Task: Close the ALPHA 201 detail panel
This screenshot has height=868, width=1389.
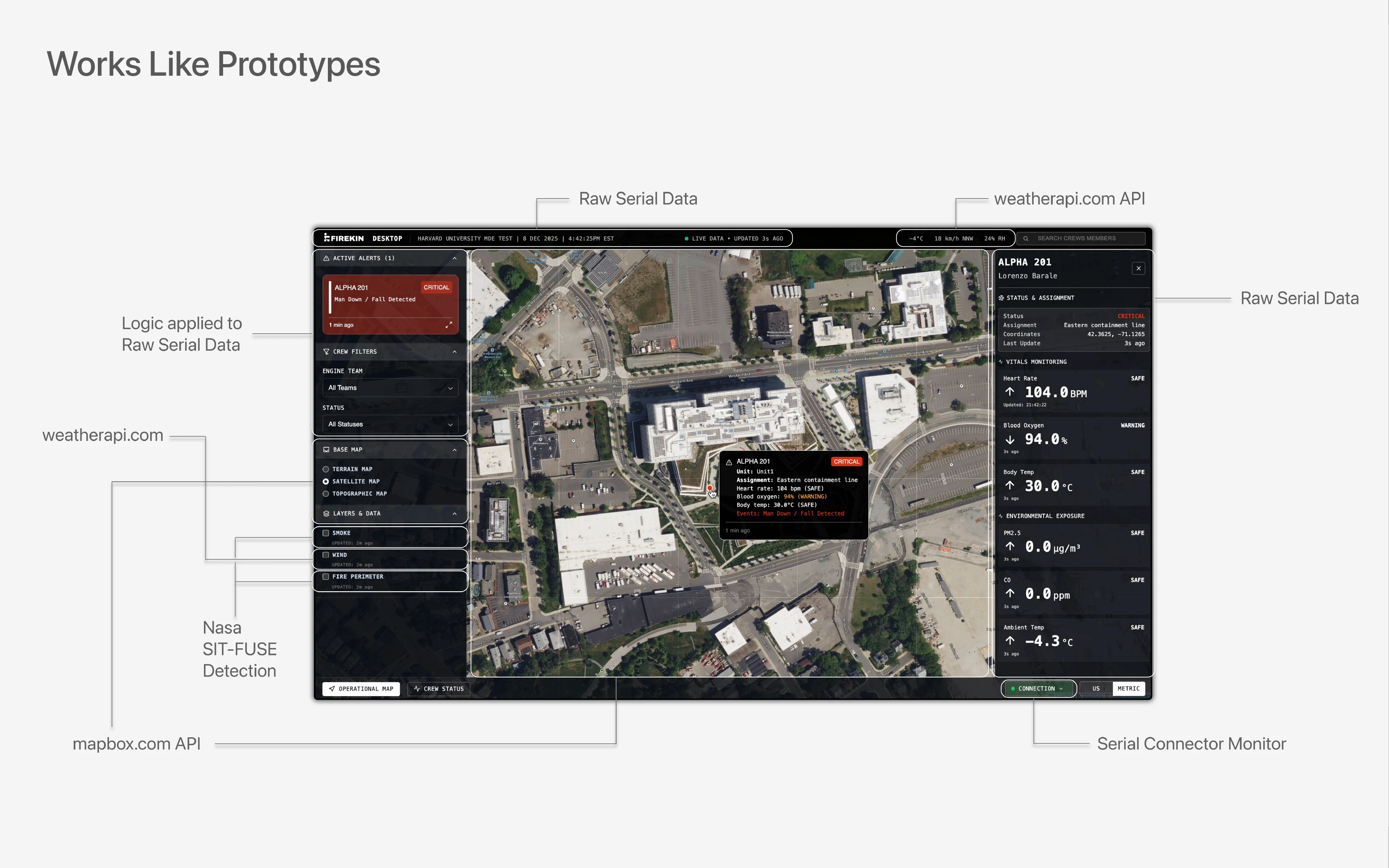Action: click(x=1138, y=269)
